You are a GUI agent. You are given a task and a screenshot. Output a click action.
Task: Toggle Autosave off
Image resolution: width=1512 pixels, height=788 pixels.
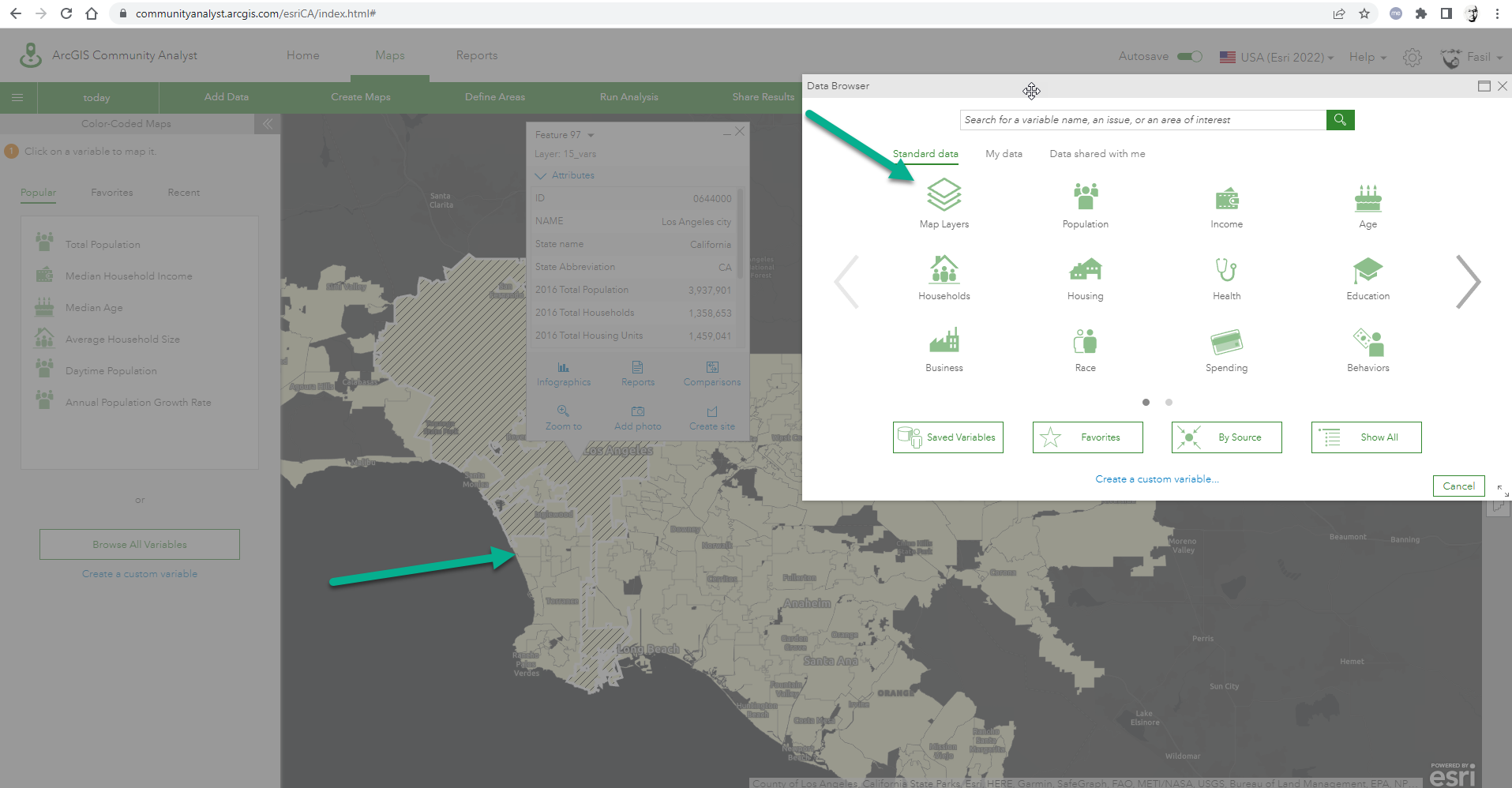pyautogui.click(x=1189, y=56)
